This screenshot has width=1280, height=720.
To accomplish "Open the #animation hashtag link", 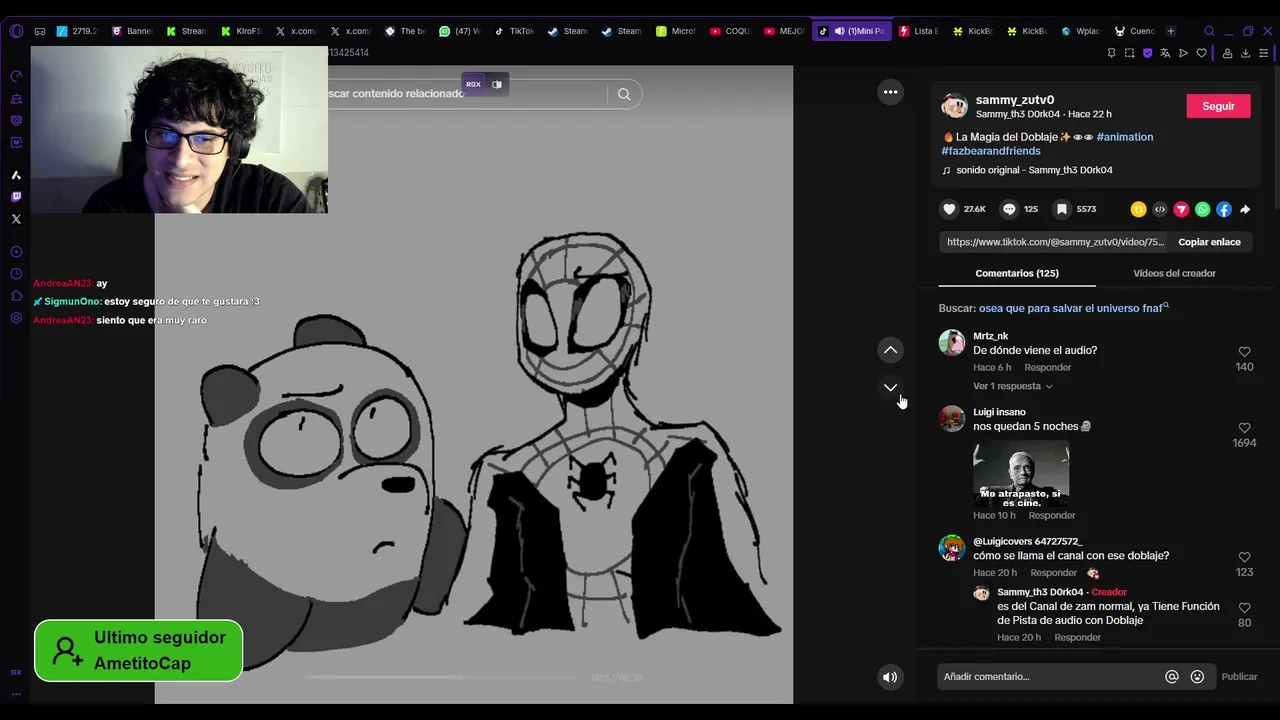I will pyautogui.click(x=1124, y=137).
